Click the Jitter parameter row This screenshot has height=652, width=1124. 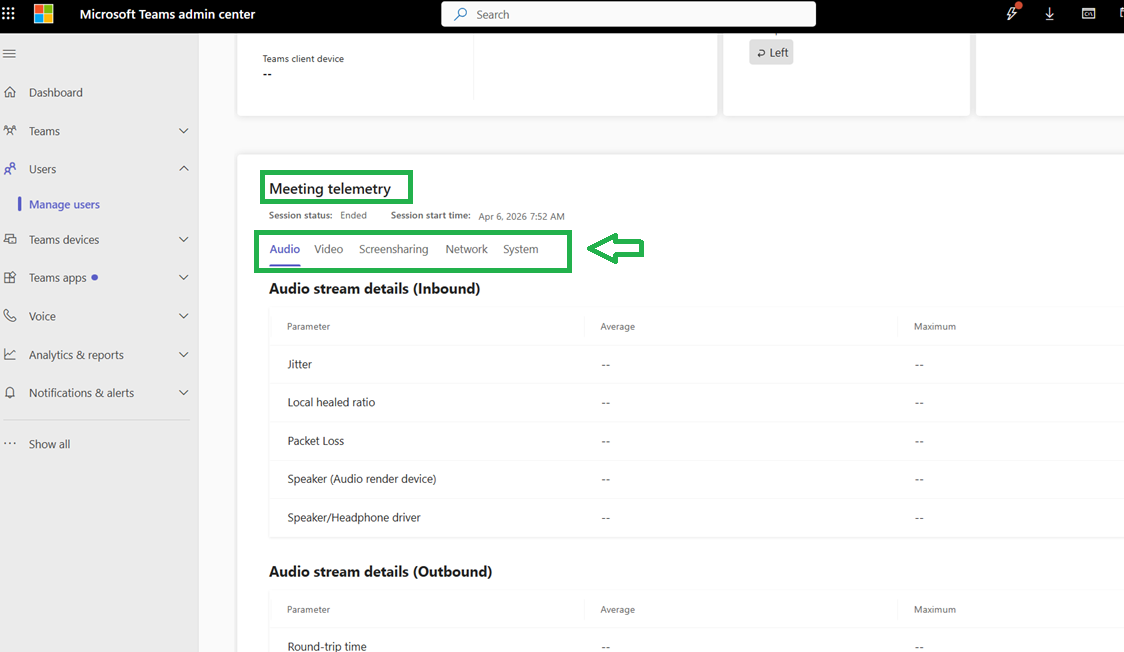pyautogui.click(x=696, y=365)
